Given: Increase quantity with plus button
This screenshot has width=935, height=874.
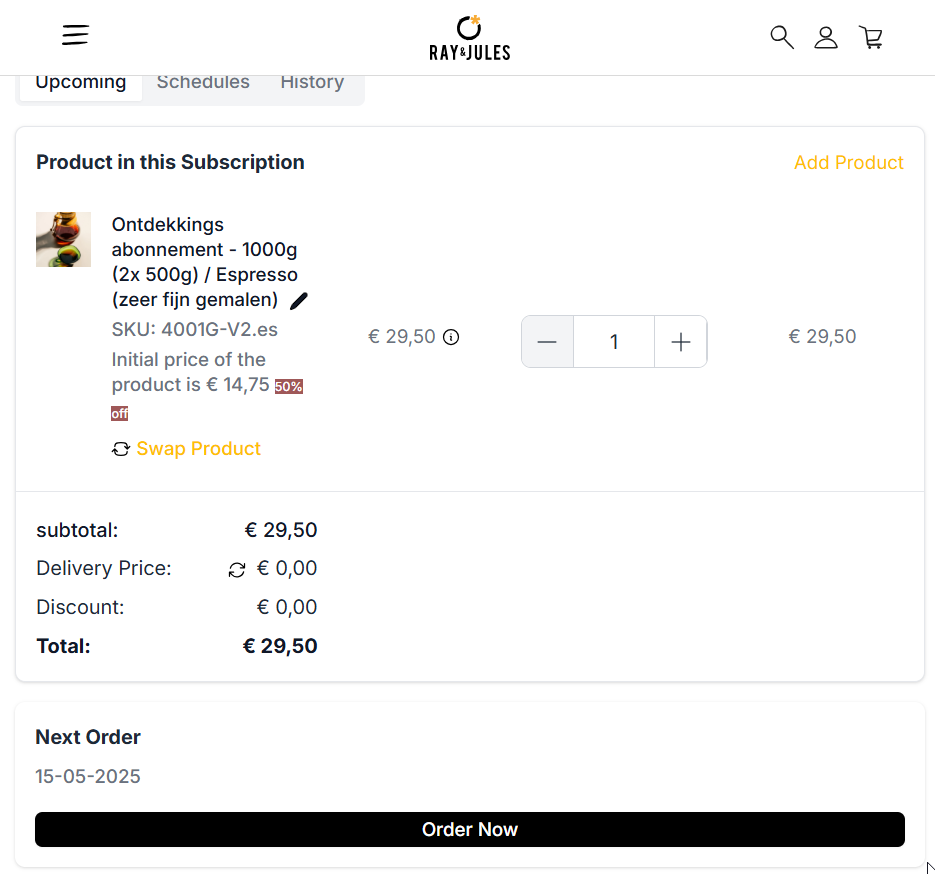Looking at the screenshot, I should coord(680,342).
